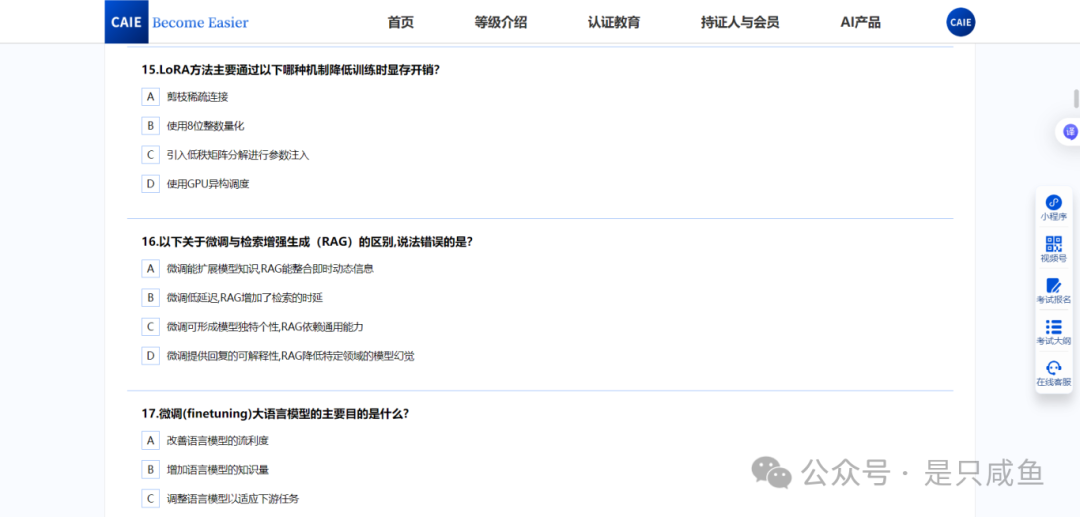Open the purple translate floating icon
The width and height of the screenshot is (1080, 517).
pos(1070,131)
